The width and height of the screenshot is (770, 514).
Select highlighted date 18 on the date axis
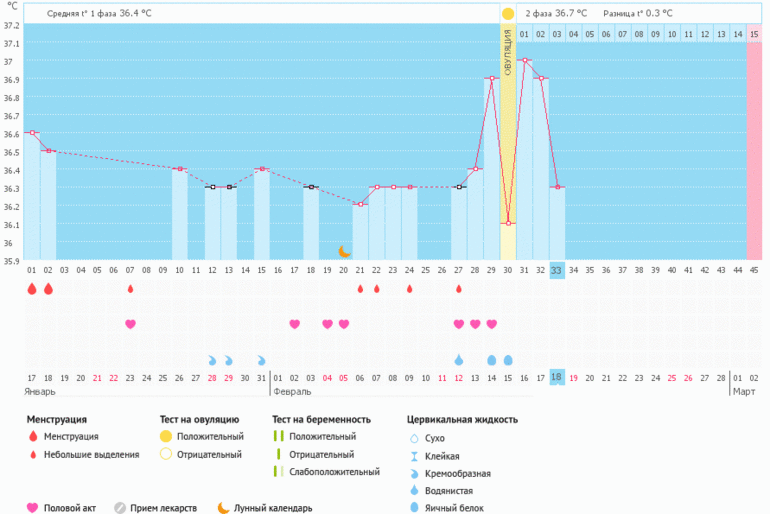[x=557, y=377]
